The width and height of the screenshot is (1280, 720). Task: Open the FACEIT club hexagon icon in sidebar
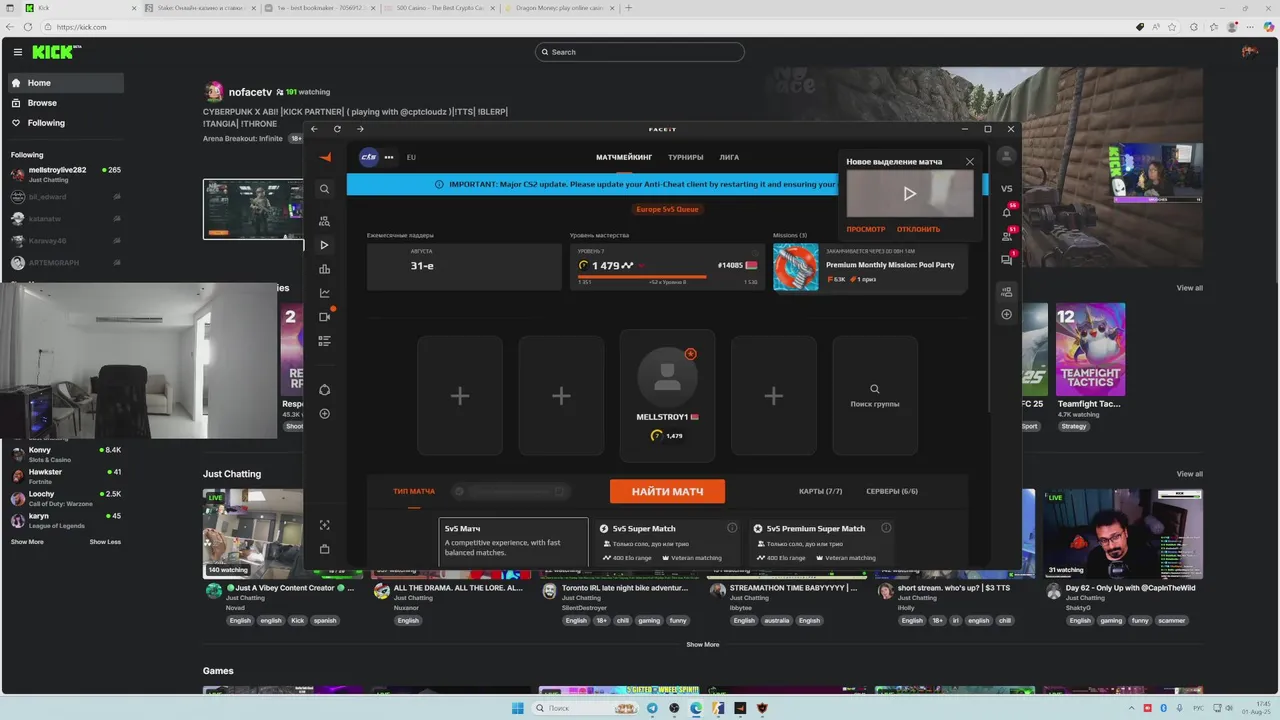324,390
